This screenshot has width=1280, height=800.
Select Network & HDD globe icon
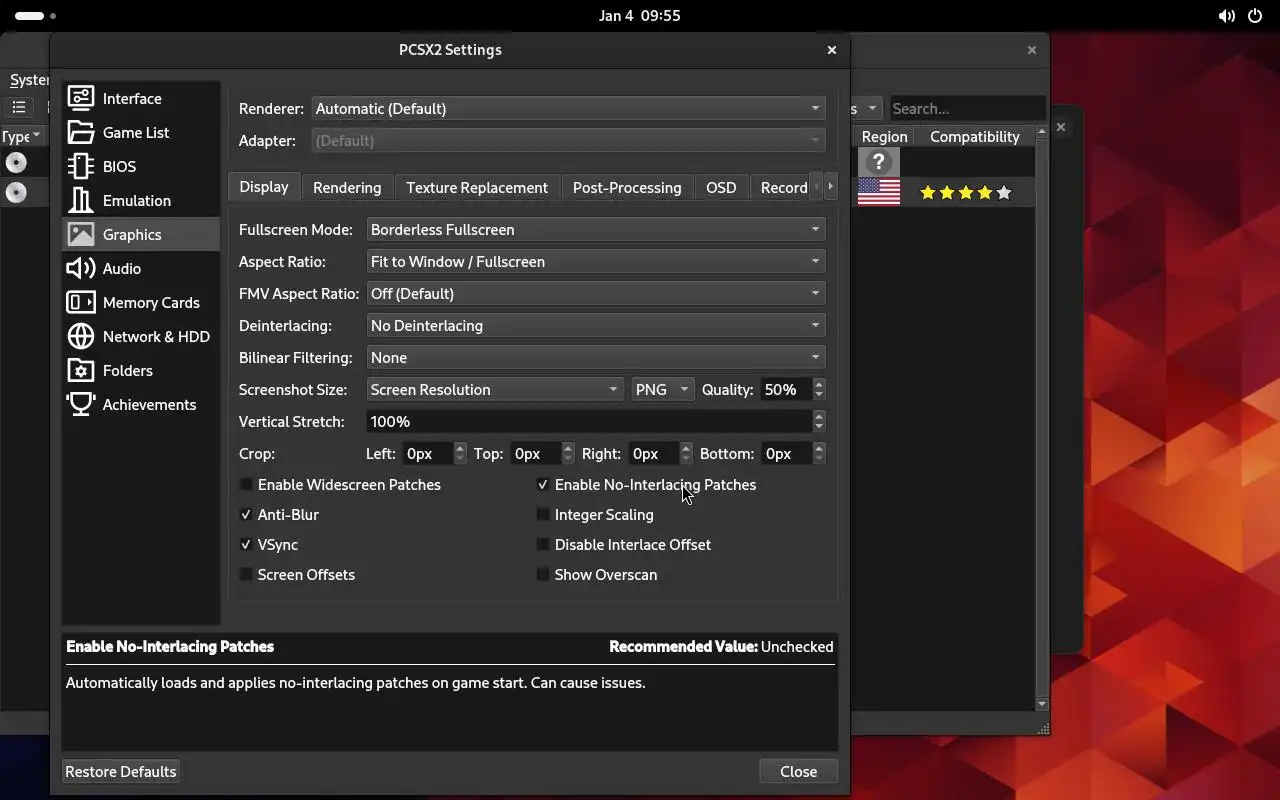(81, 336)
